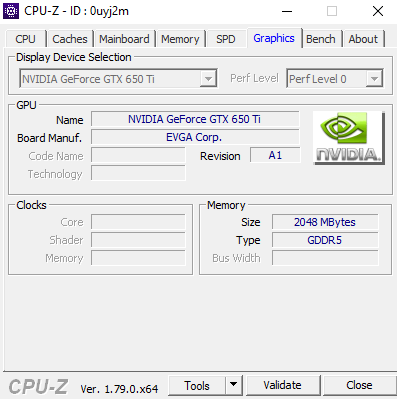Click the Ver. 1.79.0.x64 version text
The image size is (397, 399).
[119, 389]
